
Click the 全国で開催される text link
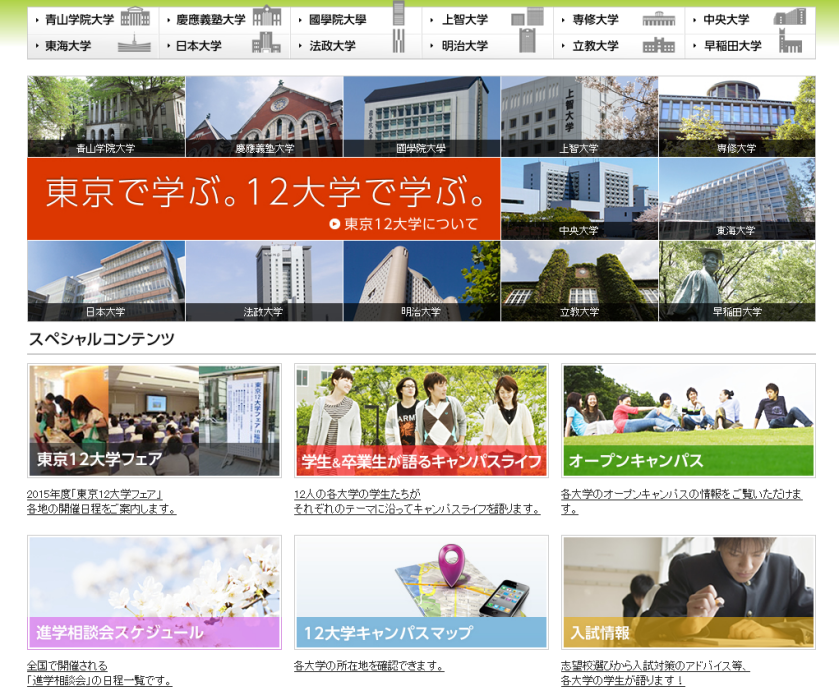point(67,666)
